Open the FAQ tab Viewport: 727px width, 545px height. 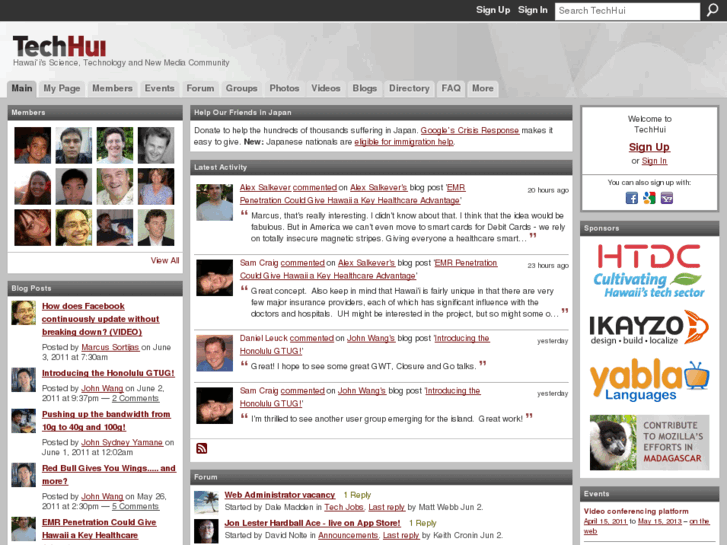click(451, 88)
